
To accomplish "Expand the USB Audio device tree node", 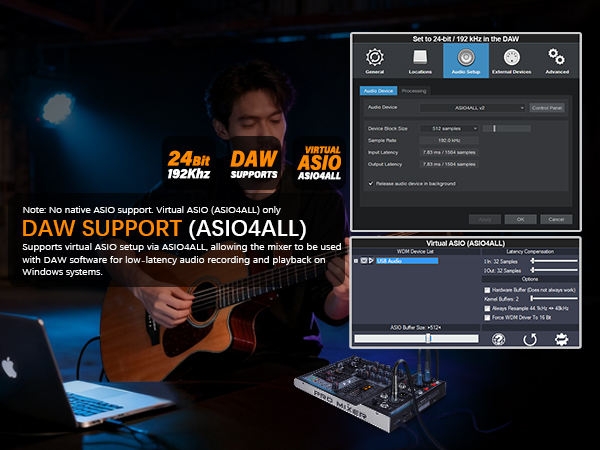I will pyautogui.click(x=356, y=261).
